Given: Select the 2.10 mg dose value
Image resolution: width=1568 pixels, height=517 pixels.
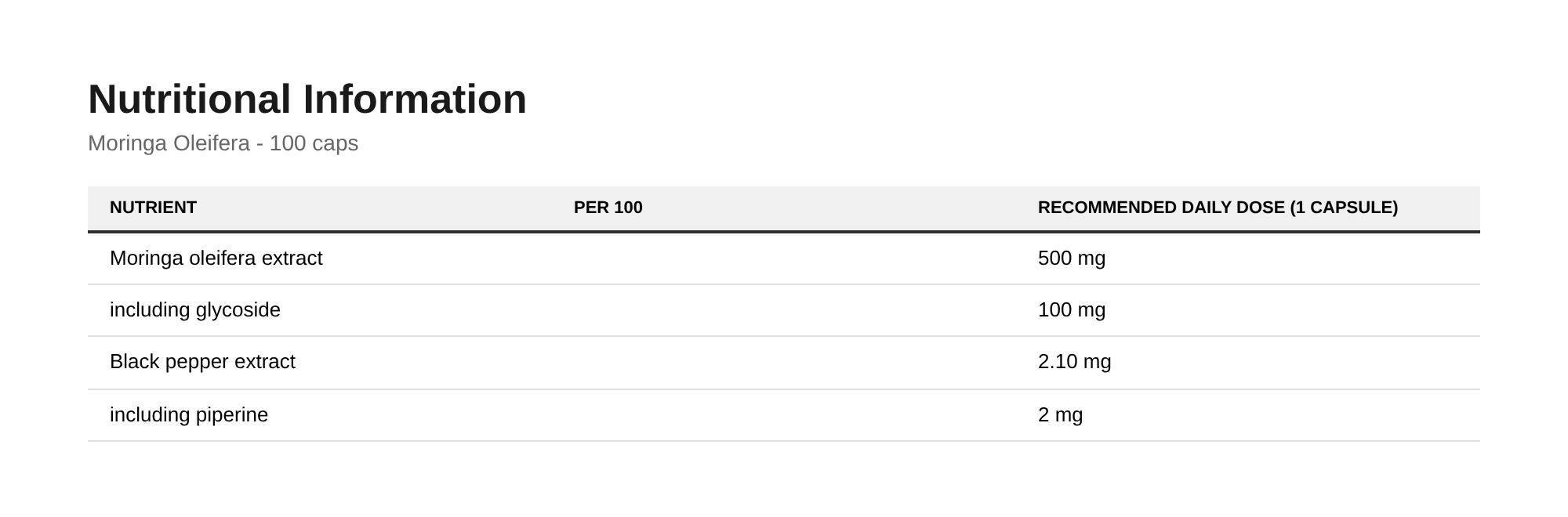Looking at the screenshot, I should click(1074, 362).
